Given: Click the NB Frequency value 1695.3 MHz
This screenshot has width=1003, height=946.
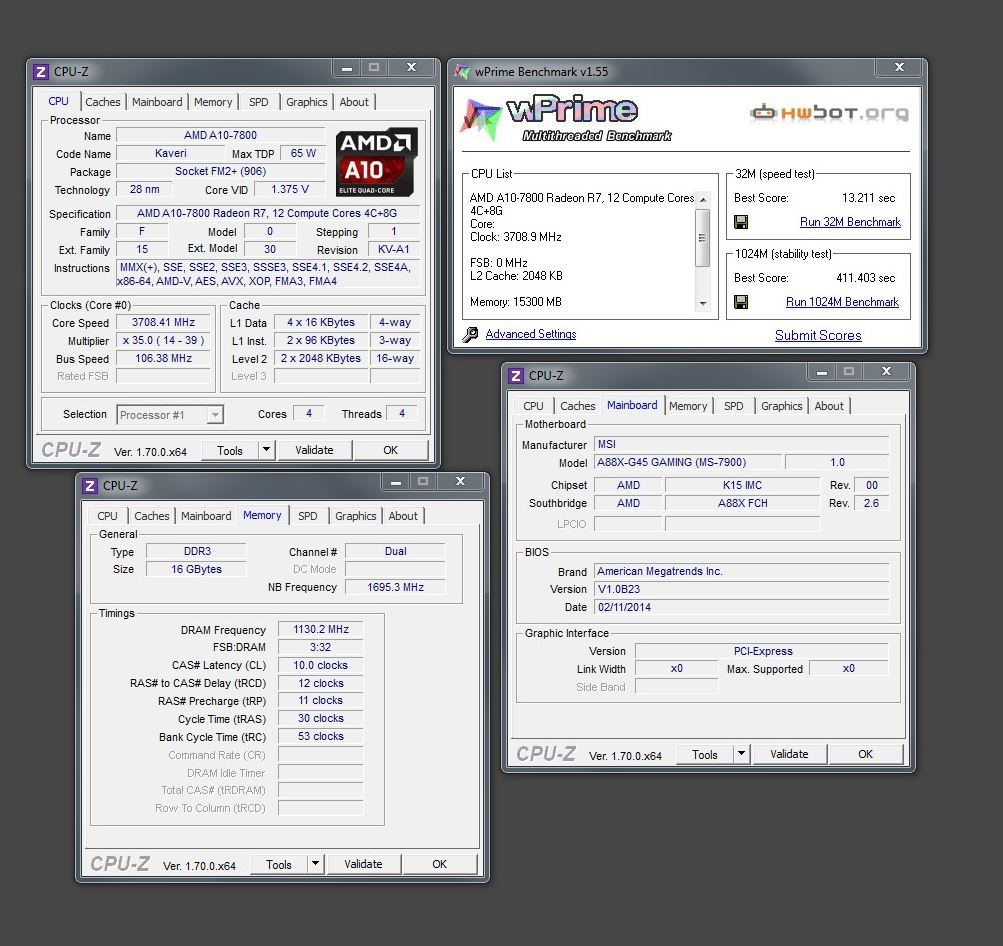Looking at the screenshot, I should pos(395,587).
